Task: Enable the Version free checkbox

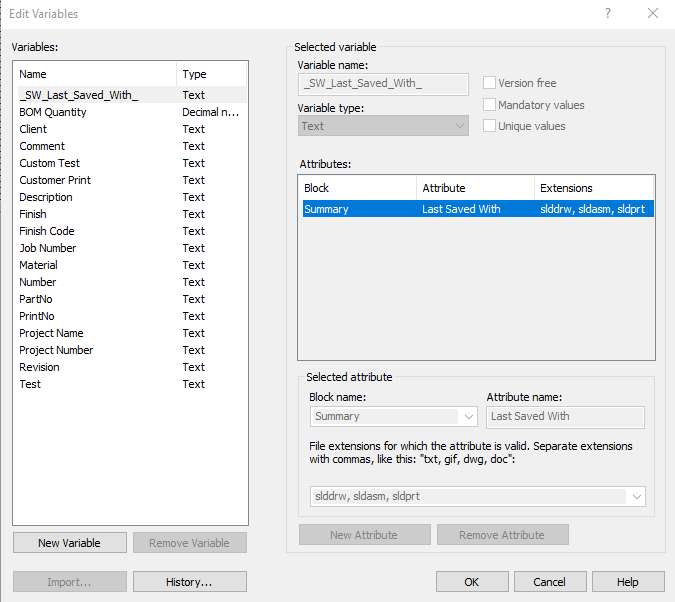Action: pos(490,83)
